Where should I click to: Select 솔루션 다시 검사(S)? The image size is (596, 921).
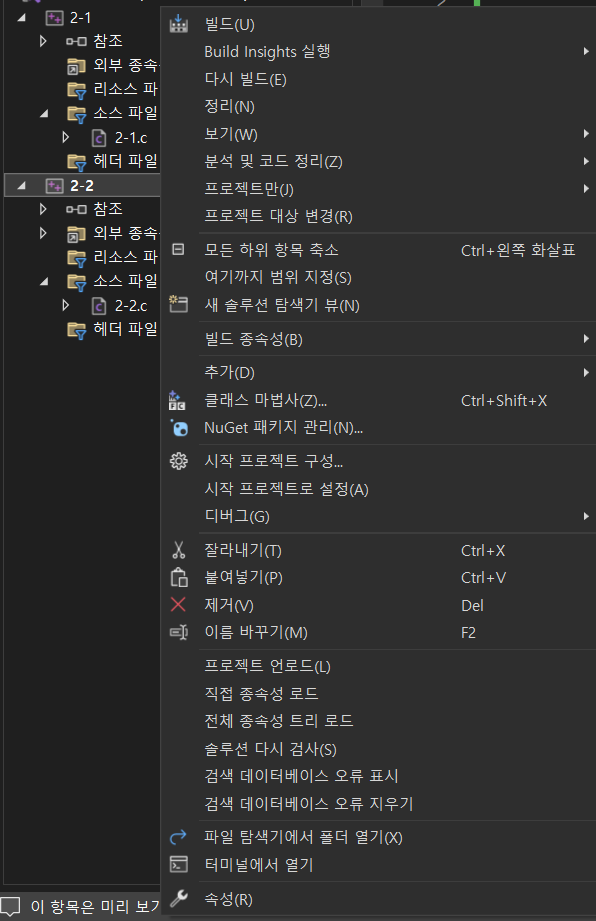click(x=378, y=749)
